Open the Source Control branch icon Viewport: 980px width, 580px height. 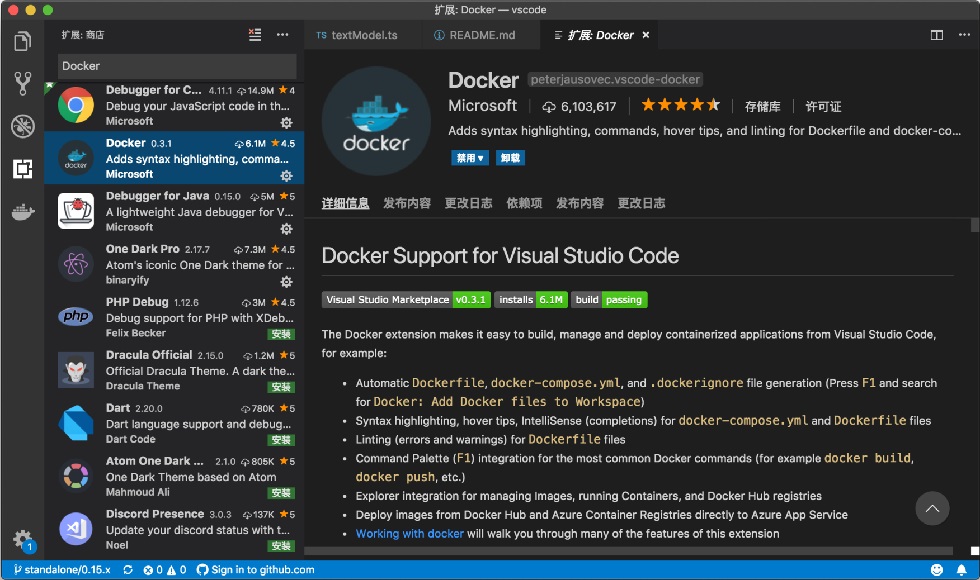[x=22, y=83]
